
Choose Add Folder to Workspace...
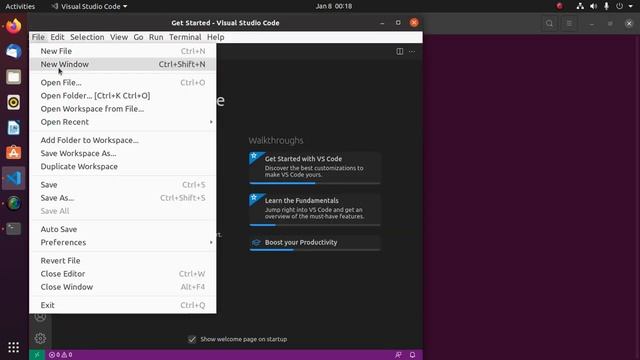click(x=122, y=140)
